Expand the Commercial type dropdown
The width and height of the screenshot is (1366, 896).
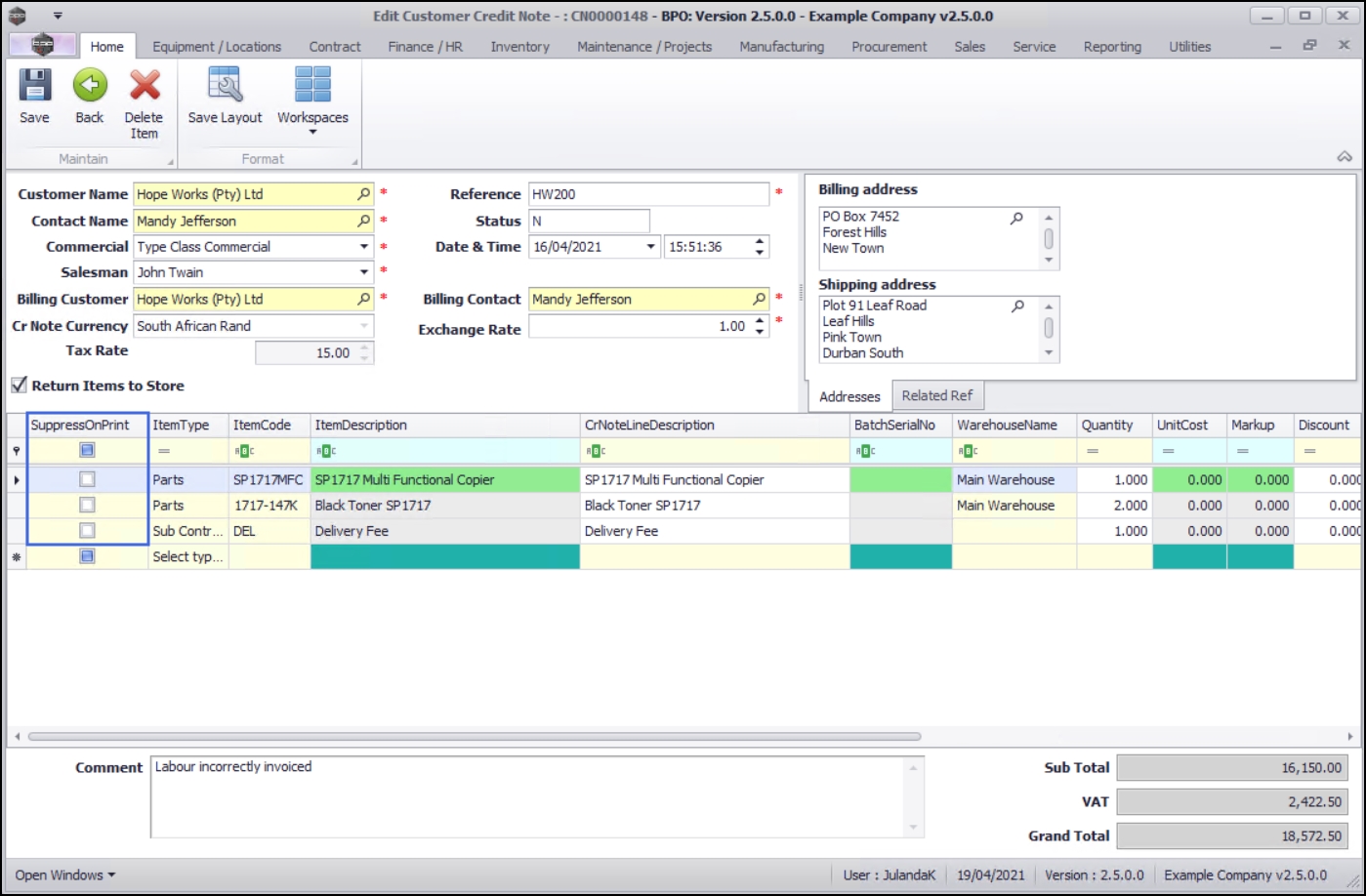(363, 247)
